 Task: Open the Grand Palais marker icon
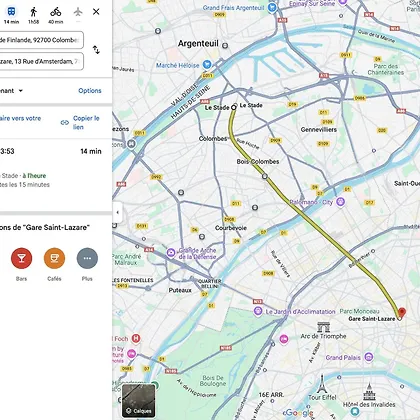[368, 357]
